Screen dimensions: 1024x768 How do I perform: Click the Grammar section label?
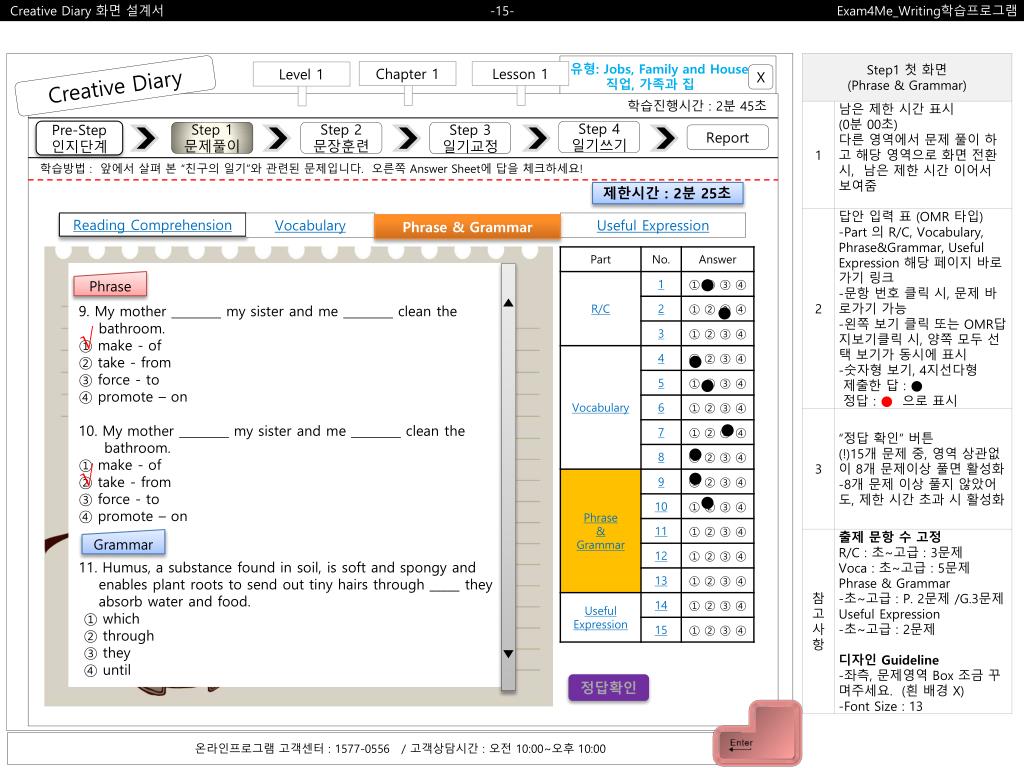tap(123, 544)
